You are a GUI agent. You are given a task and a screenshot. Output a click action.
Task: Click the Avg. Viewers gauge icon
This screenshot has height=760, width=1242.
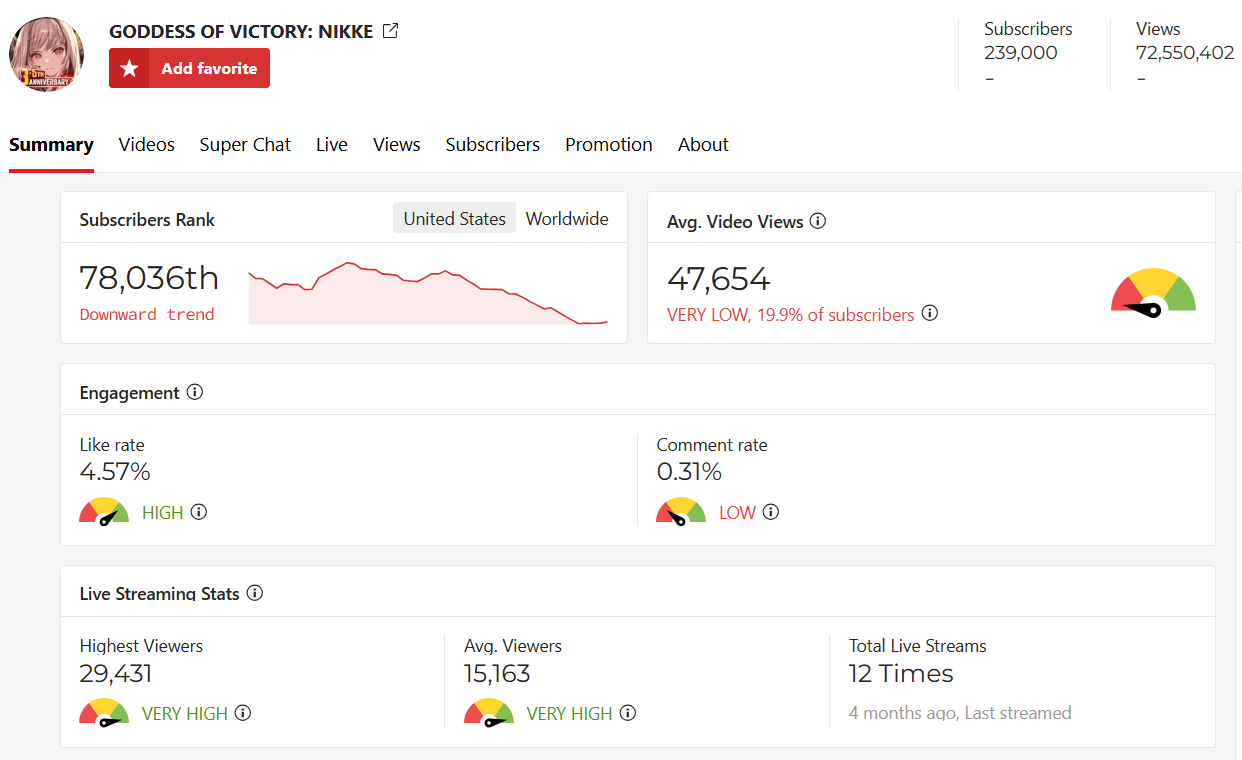[489, 712]
